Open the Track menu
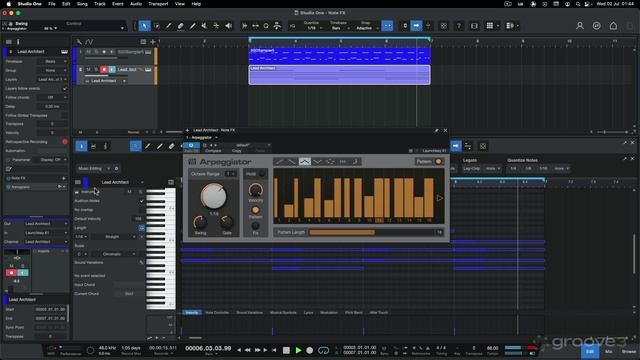 pos(100,4)
